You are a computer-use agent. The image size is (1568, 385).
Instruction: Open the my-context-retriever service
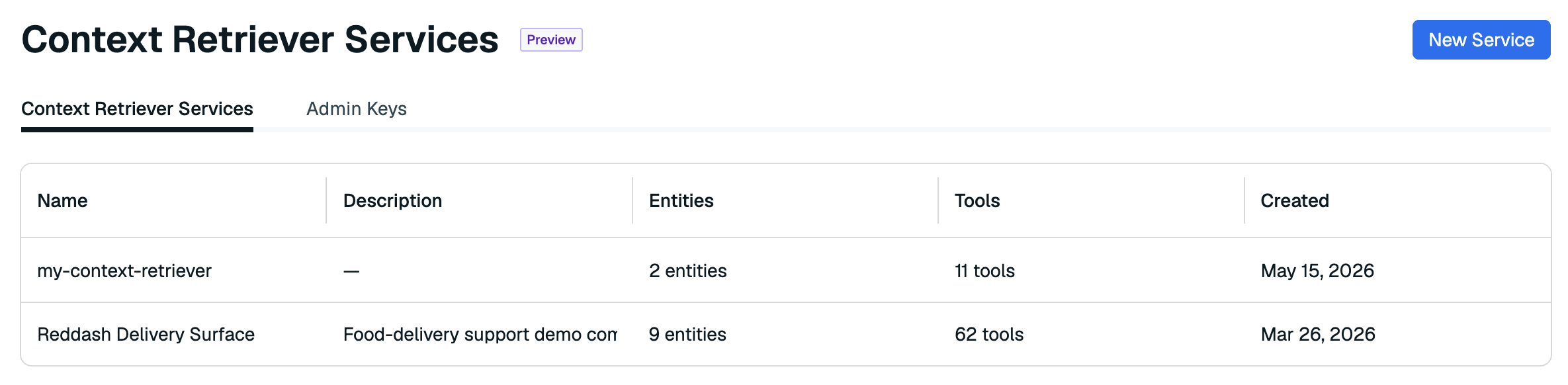click(124, 271)
